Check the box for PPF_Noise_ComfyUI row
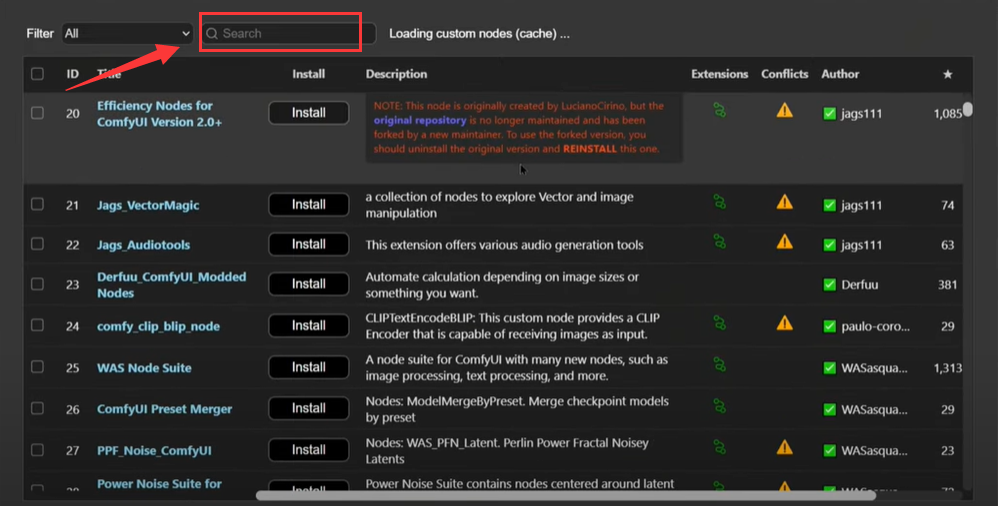Viewport: 998px width, 506px height. click(x=38, y=450)
